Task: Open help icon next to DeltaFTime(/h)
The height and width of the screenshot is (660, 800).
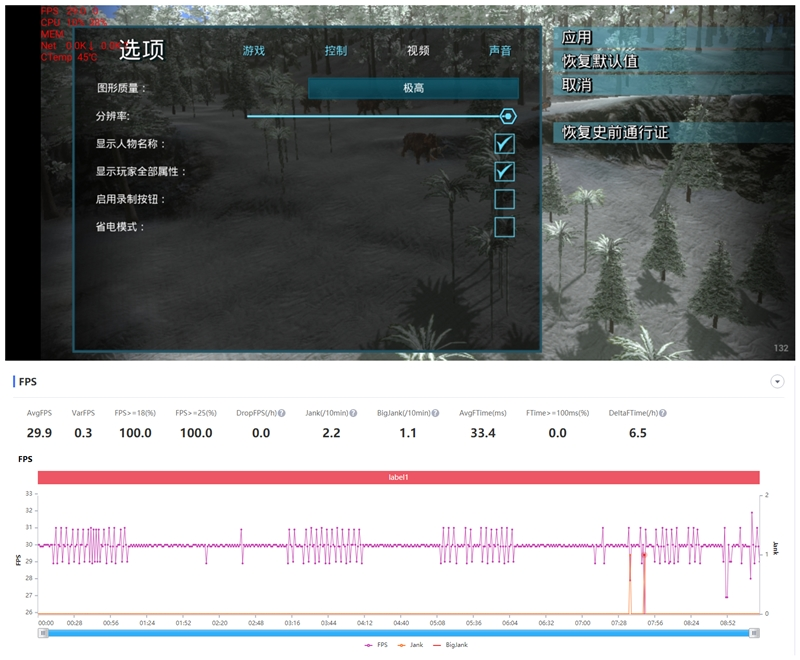Action: pos(663,413)
